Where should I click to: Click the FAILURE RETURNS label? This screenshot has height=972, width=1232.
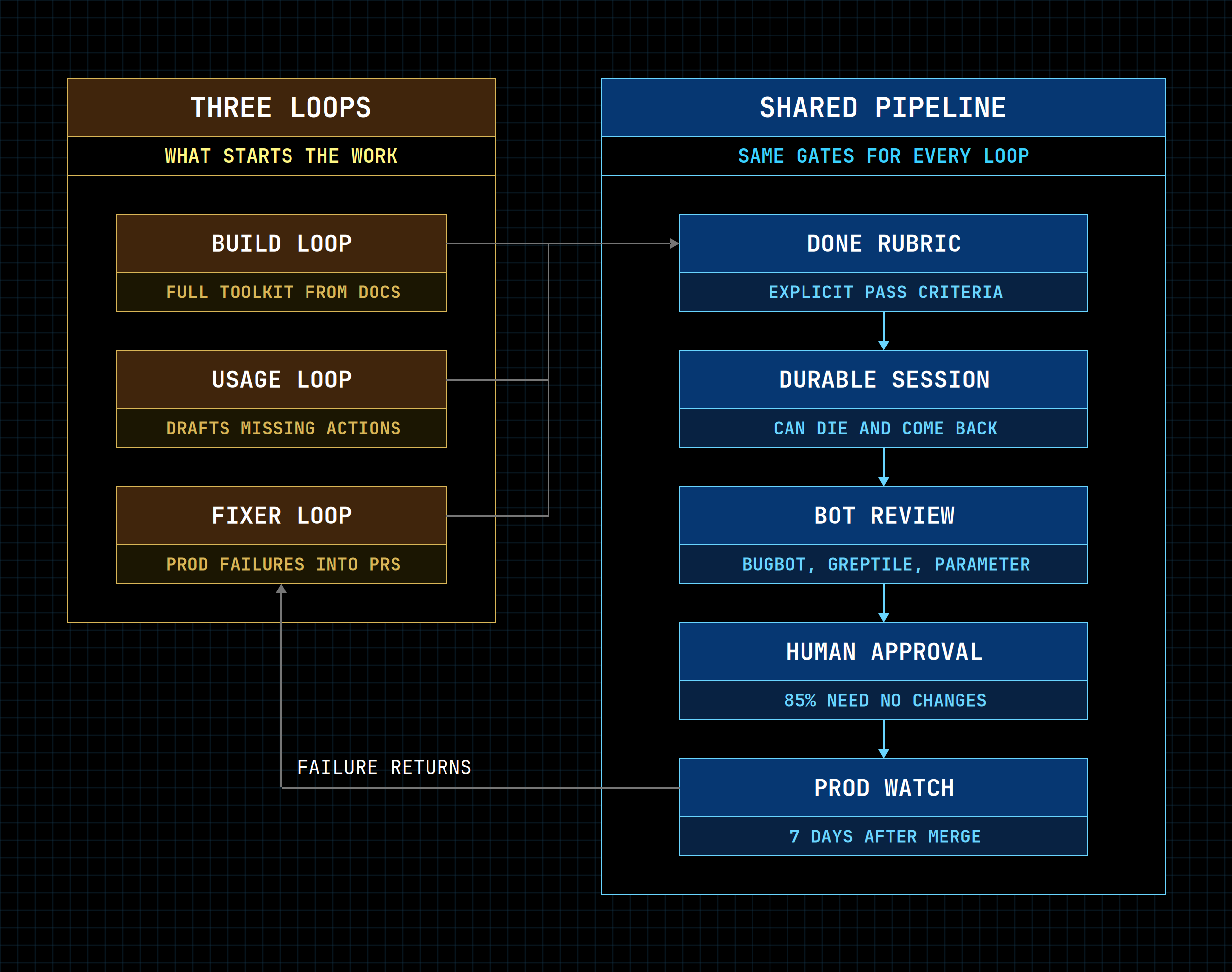[x=384, y=768]
